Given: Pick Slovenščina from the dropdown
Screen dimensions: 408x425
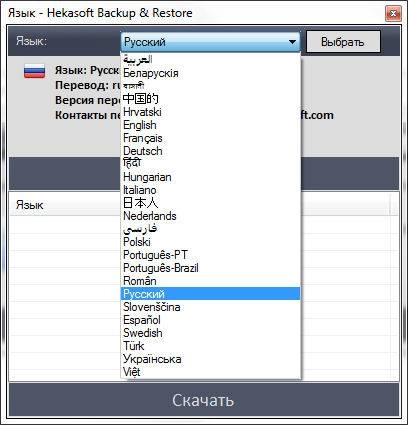Looking at the screenshot, I should [x=211, y=307].
